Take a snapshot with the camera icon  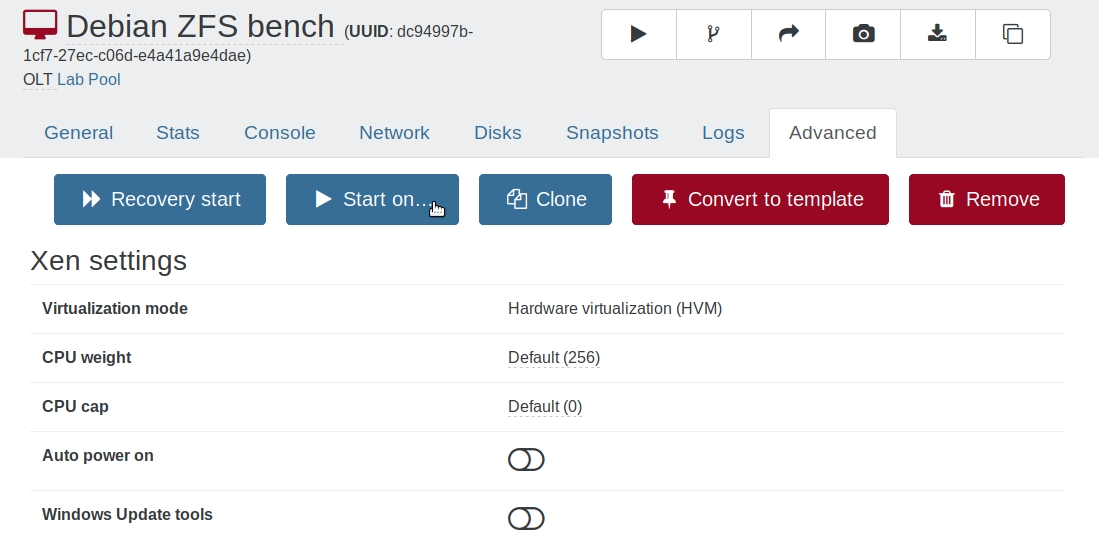[x=863, y=34]
